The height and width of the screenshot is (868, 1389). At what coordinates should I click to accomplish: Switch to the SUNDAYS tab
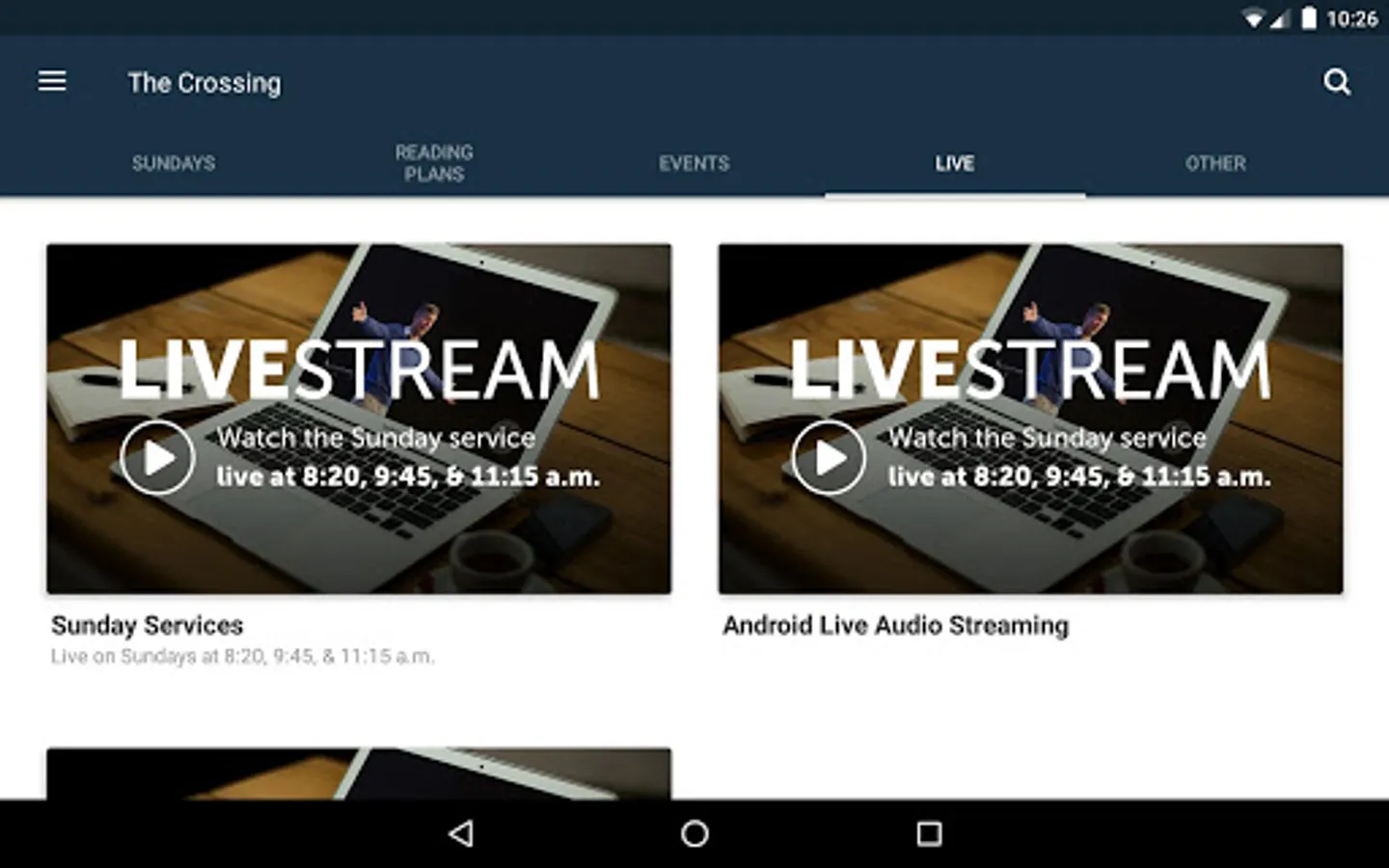tap(173, 163)
